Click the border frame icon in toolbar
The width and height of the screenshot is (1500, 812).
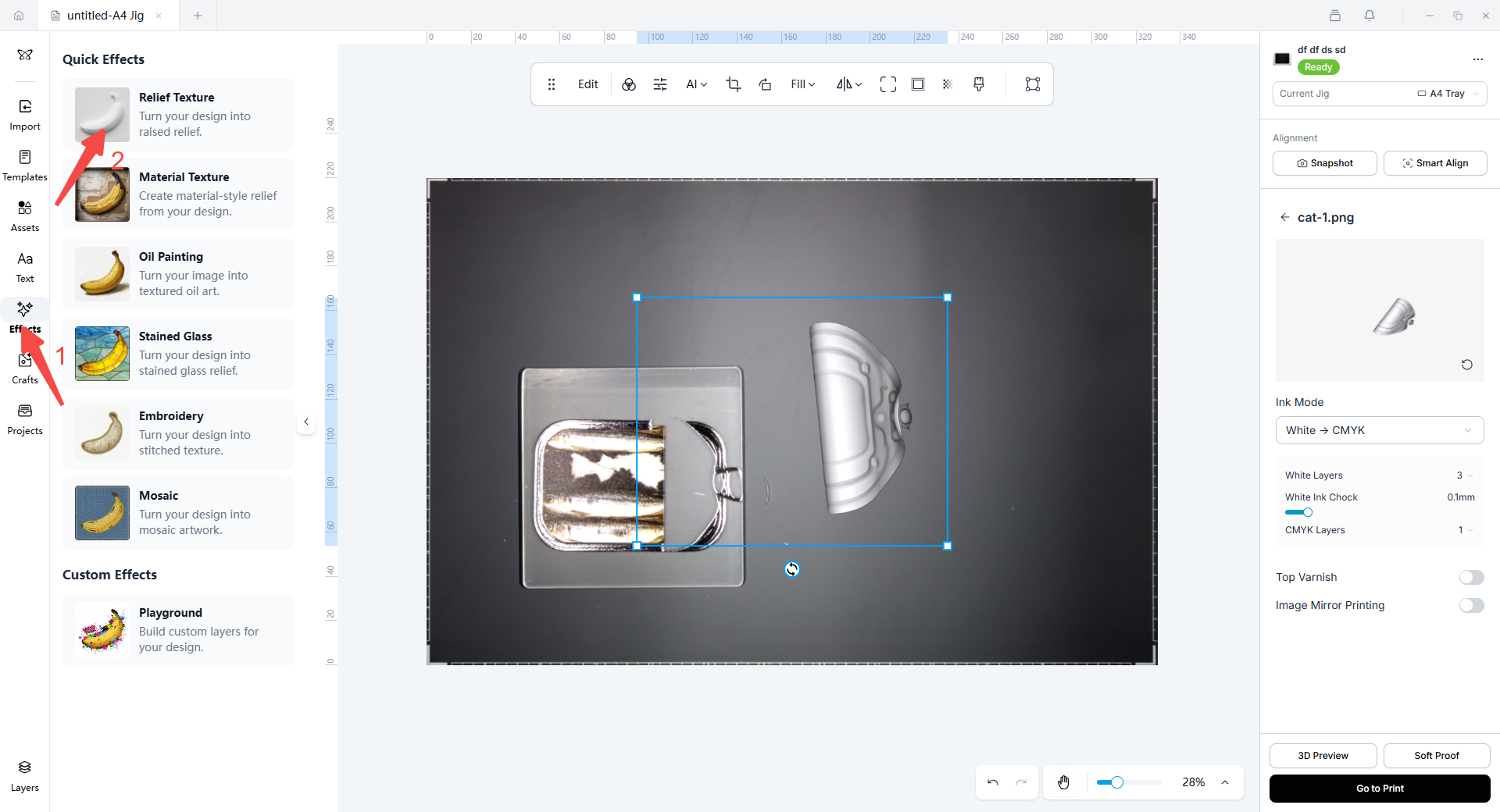918,84
